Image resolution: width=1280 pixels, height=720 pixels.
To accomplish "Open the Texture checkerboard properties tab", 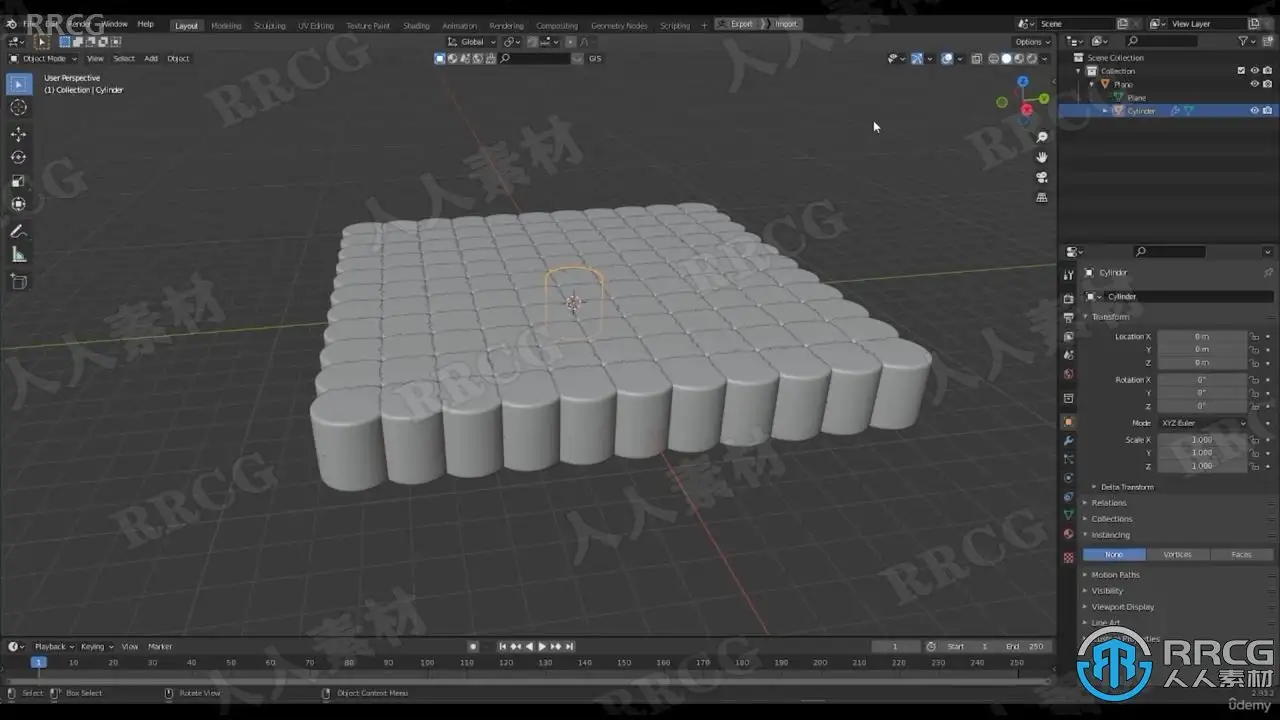I will click(1069, 557).
